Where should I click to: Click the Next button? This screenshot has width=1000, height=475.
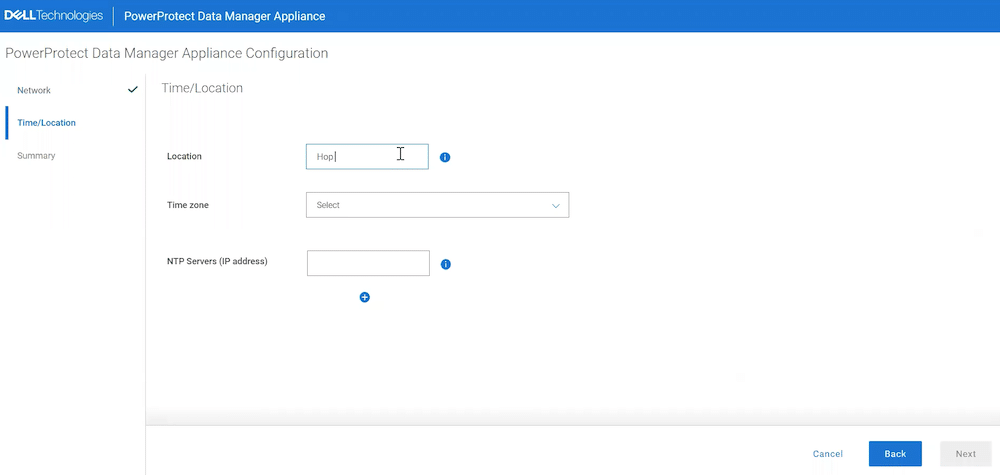click(966, 454)
